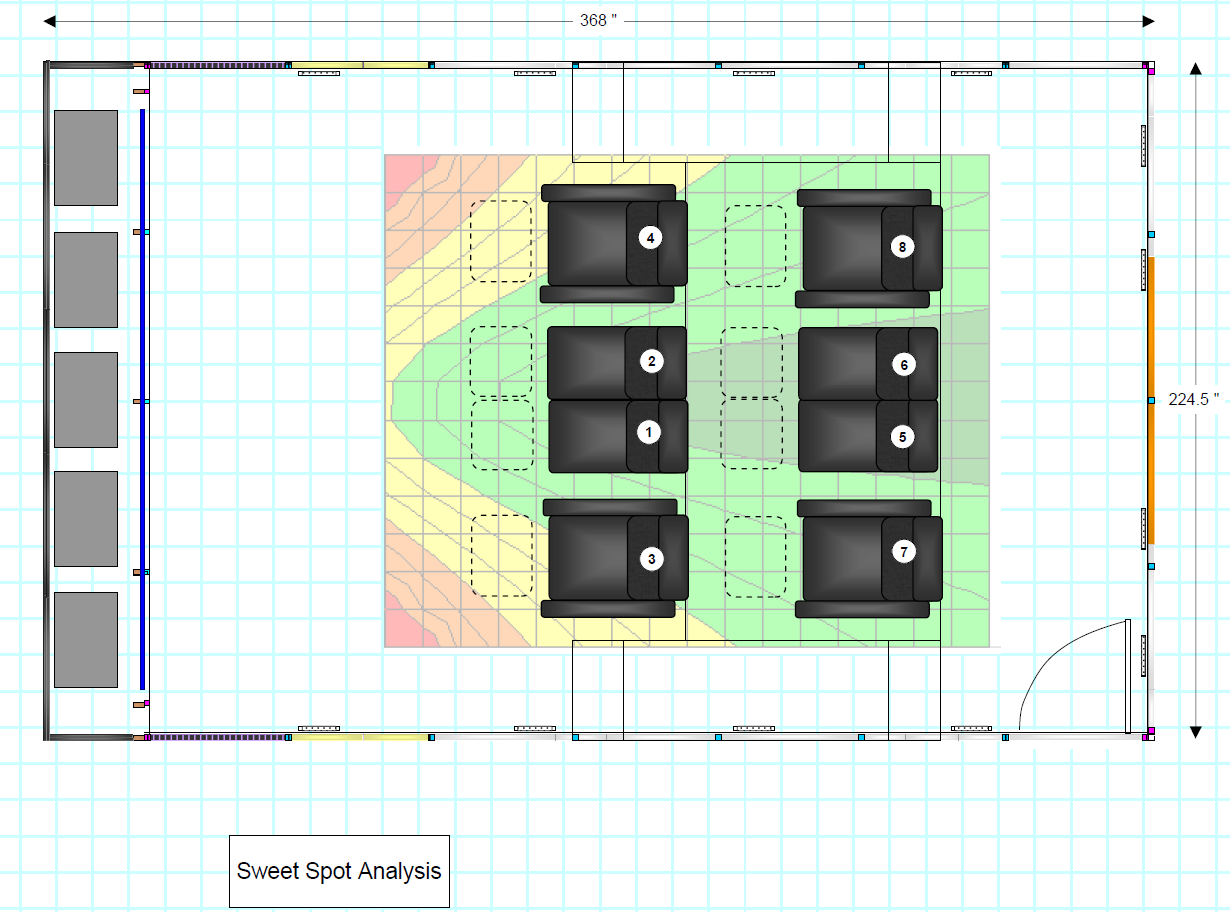Click the topmost gray speaker panel on left wall
Image resolution: width=1230 pixels, height=912 pixels.
[86, 158]
